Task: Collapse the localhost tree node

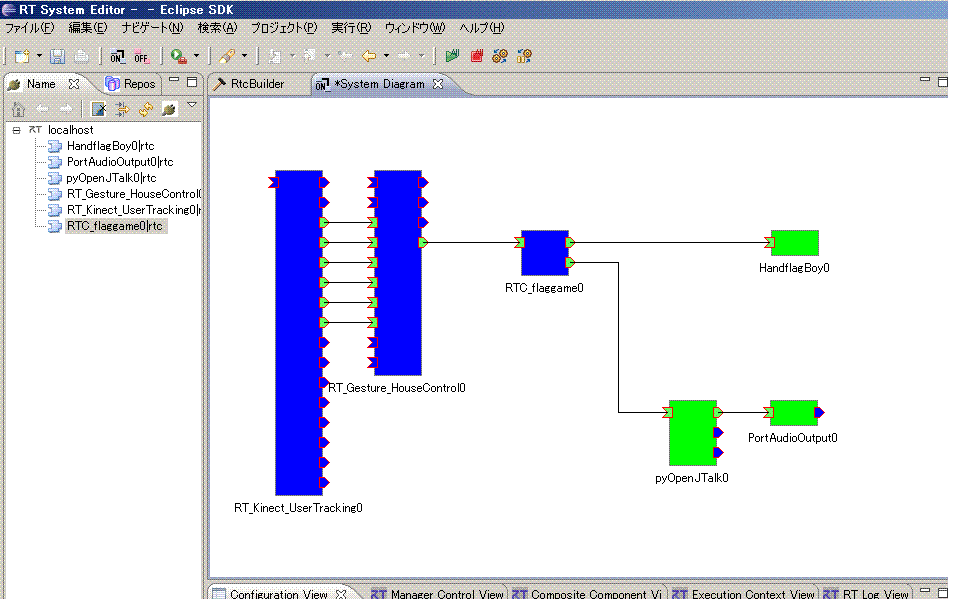Action: point(17,130)
